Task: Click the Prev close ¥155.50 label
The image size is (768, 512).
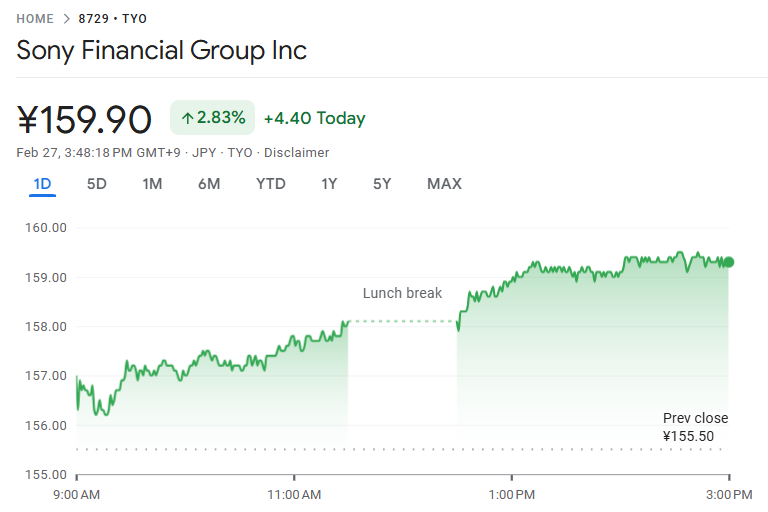Action: (x=695, y=427)
